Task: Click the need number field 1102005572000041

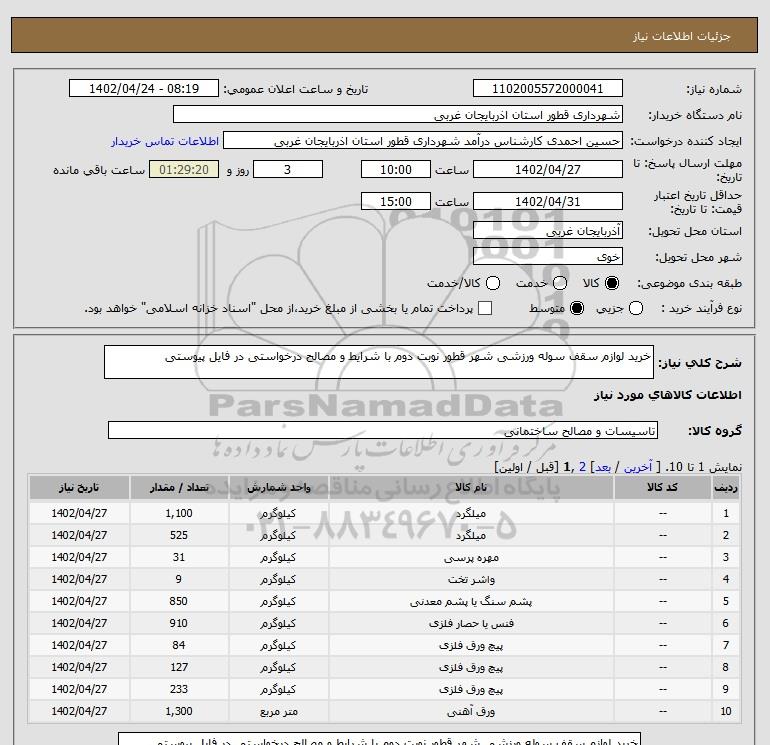Action: pos(548,88)
